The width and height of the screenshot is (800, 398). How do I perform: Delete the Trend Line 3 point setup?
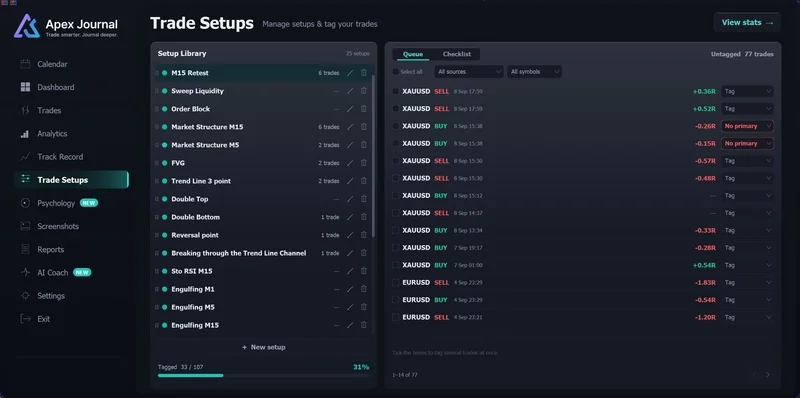364,181
